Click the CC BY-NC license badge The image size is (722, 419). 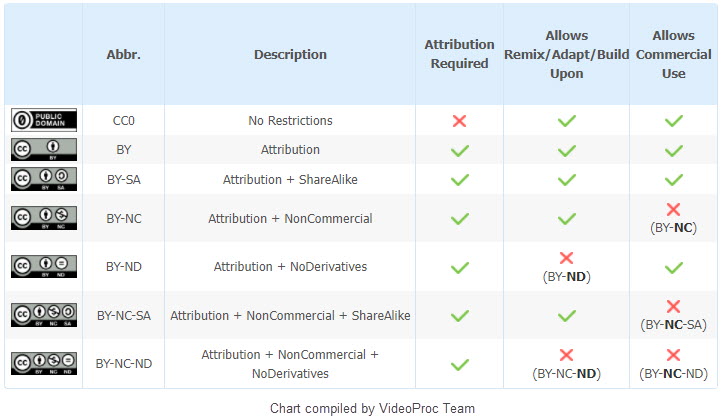click(44, 218)
